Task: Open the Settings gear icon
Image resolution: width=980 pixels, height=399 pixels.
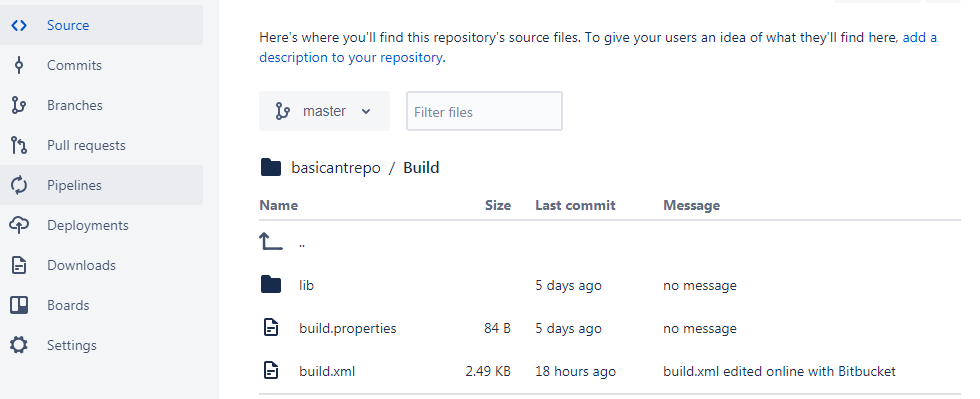Action: (19, 345)
